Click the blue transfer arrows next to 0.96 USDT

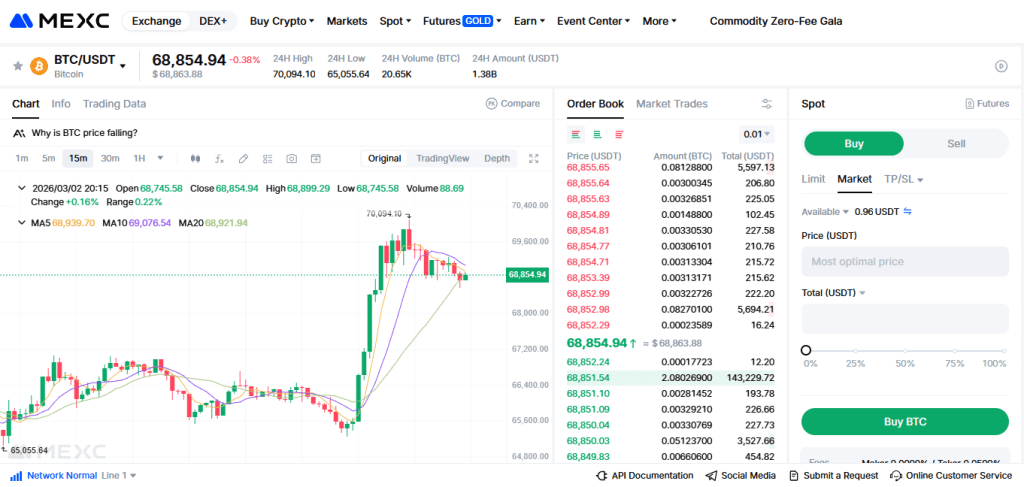tap(907, 212)
